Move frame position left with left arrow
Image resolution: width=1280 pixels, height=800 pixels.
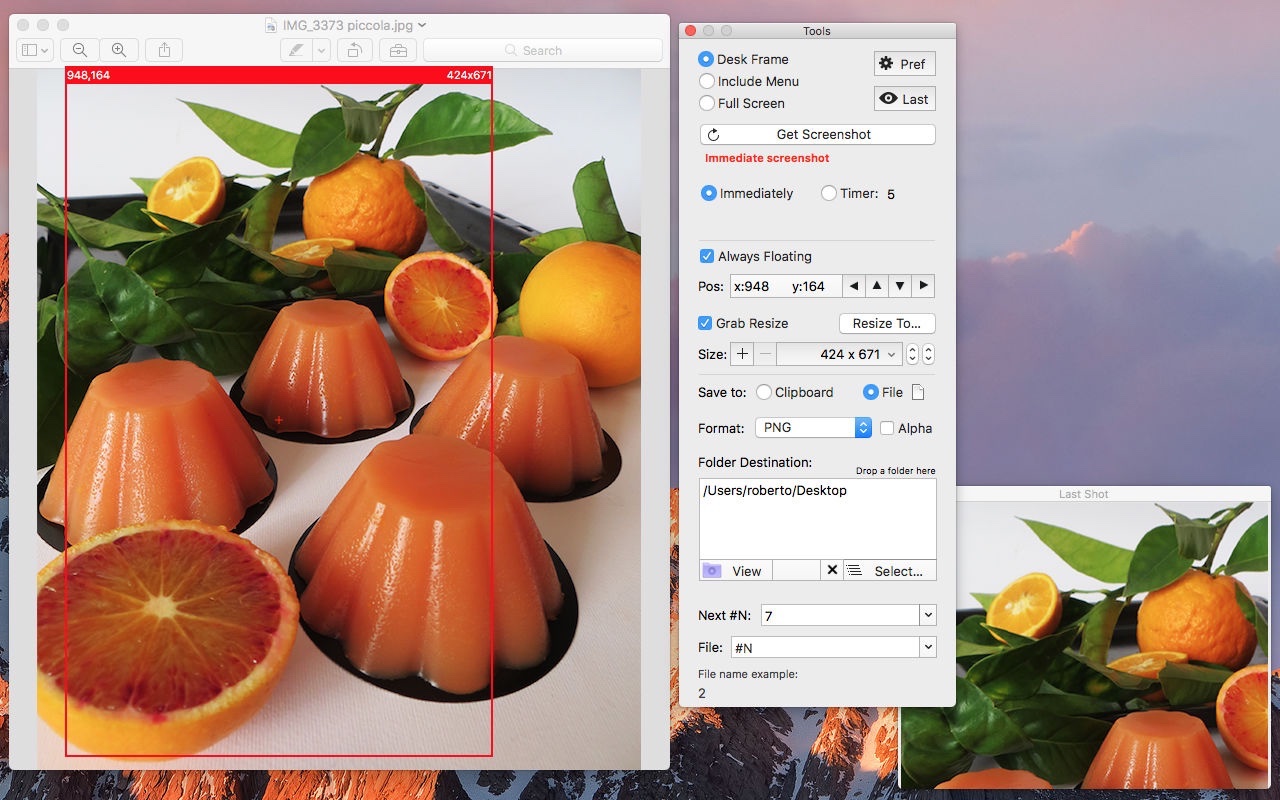click(x=853, y=286)
